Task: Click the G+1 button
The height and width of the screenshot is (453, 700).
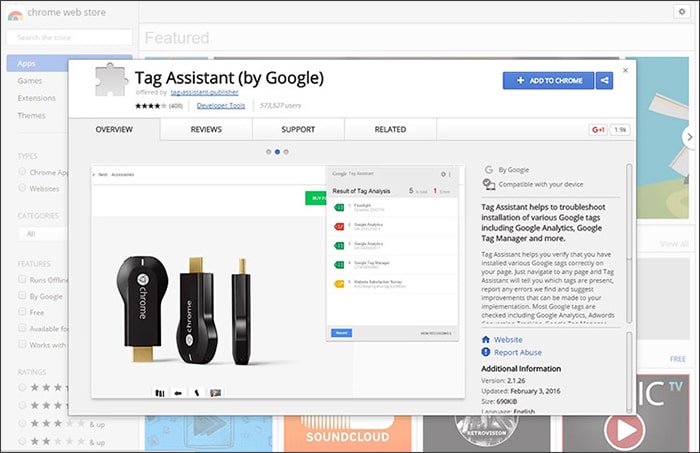Action: click(598, 130)
